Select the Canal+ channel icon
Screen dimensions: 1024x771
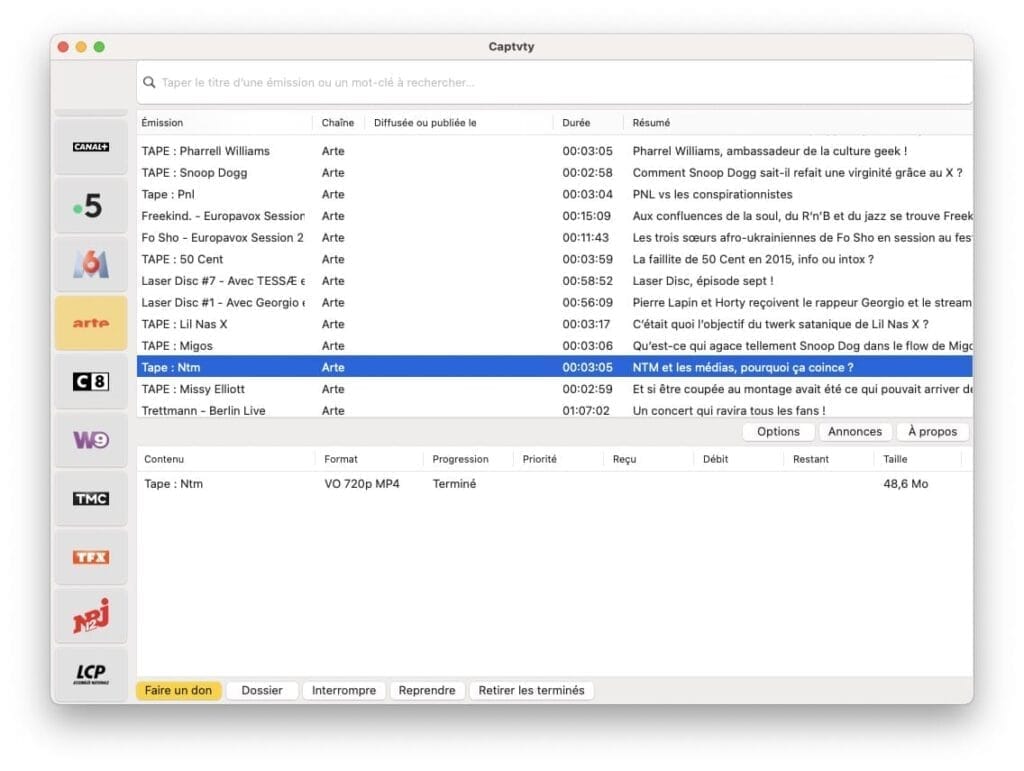pyautogui.click(x=91, y=147)
